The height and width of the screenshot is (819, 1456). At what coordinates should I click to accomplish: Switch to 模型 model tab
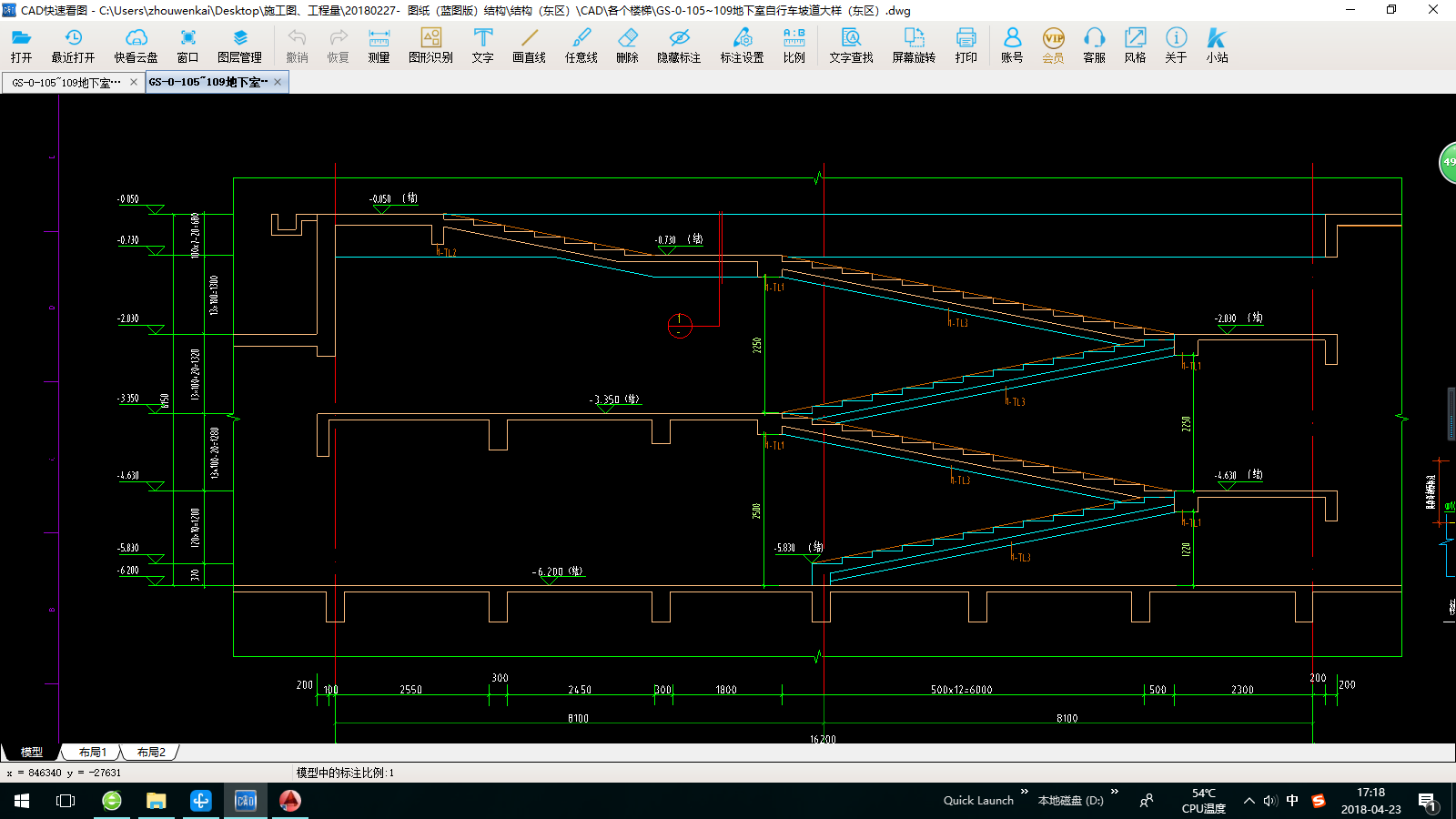tap(31, 753)
